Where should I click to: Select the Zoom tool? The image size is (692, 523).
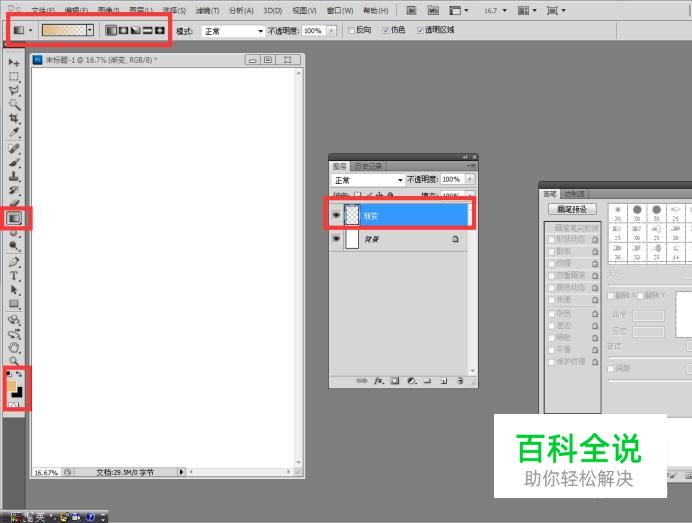click(14, 361)
